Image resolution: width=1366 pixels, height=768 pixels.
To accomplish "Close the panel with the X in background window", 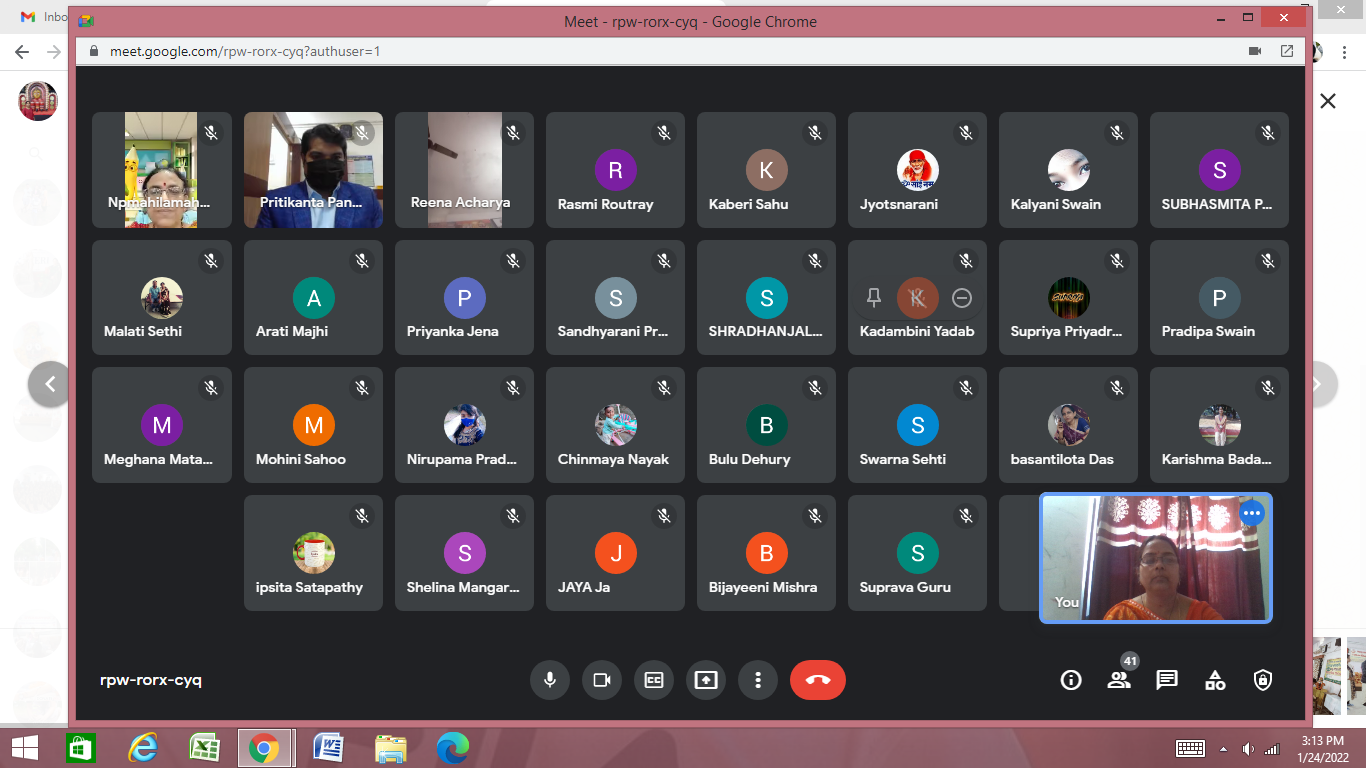I will [1328, 101].
